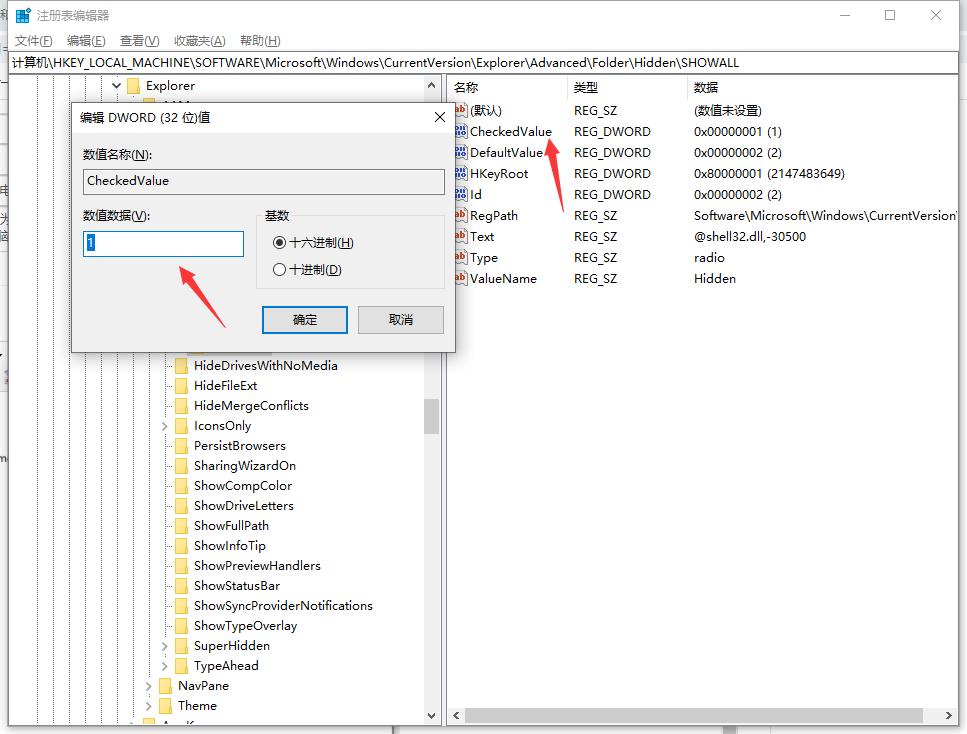Open the 收藏夹(A) menu

coord(200,41)
